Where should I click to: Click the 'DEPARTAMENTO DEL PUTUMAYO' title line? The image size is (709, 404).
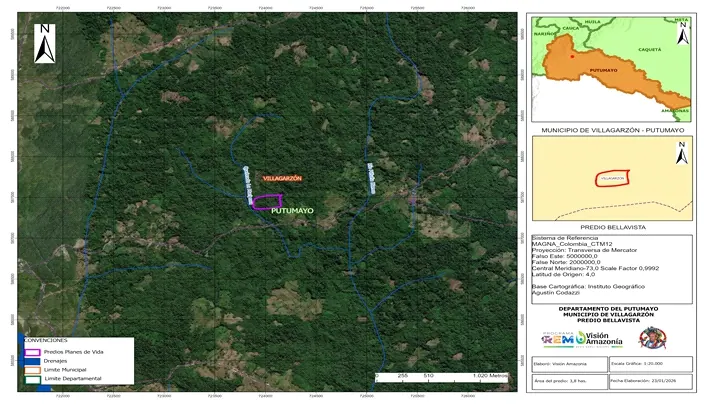pos(608,309)
